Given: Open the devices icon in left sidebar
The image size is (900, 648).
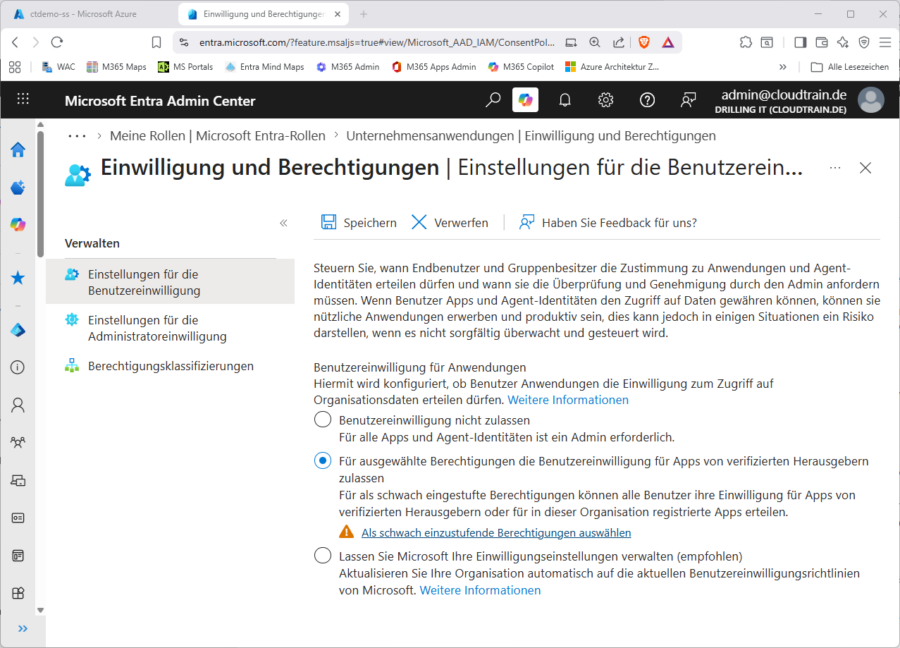Looking at the screenshot, I should pos(18,480).
